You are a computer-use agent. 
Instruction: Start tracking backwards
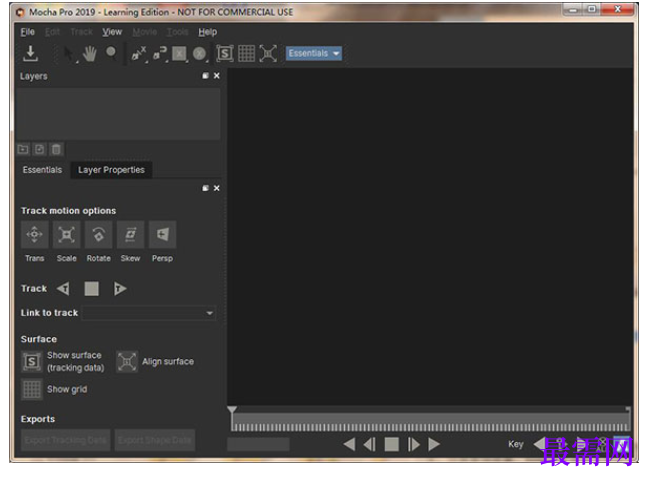[63, 288]
